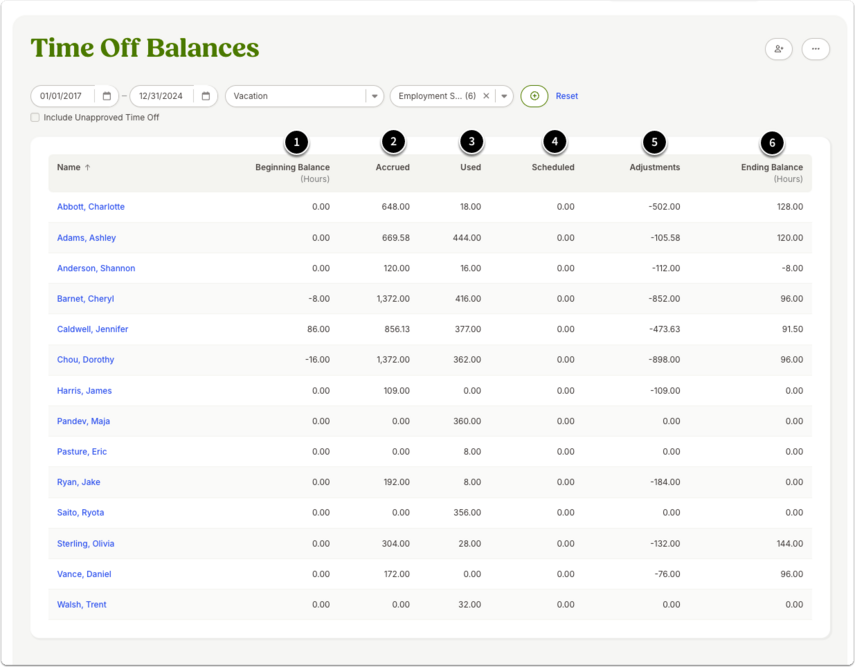
Task: Open the more options ellipsis button
Action: click(x=816, y=49)
